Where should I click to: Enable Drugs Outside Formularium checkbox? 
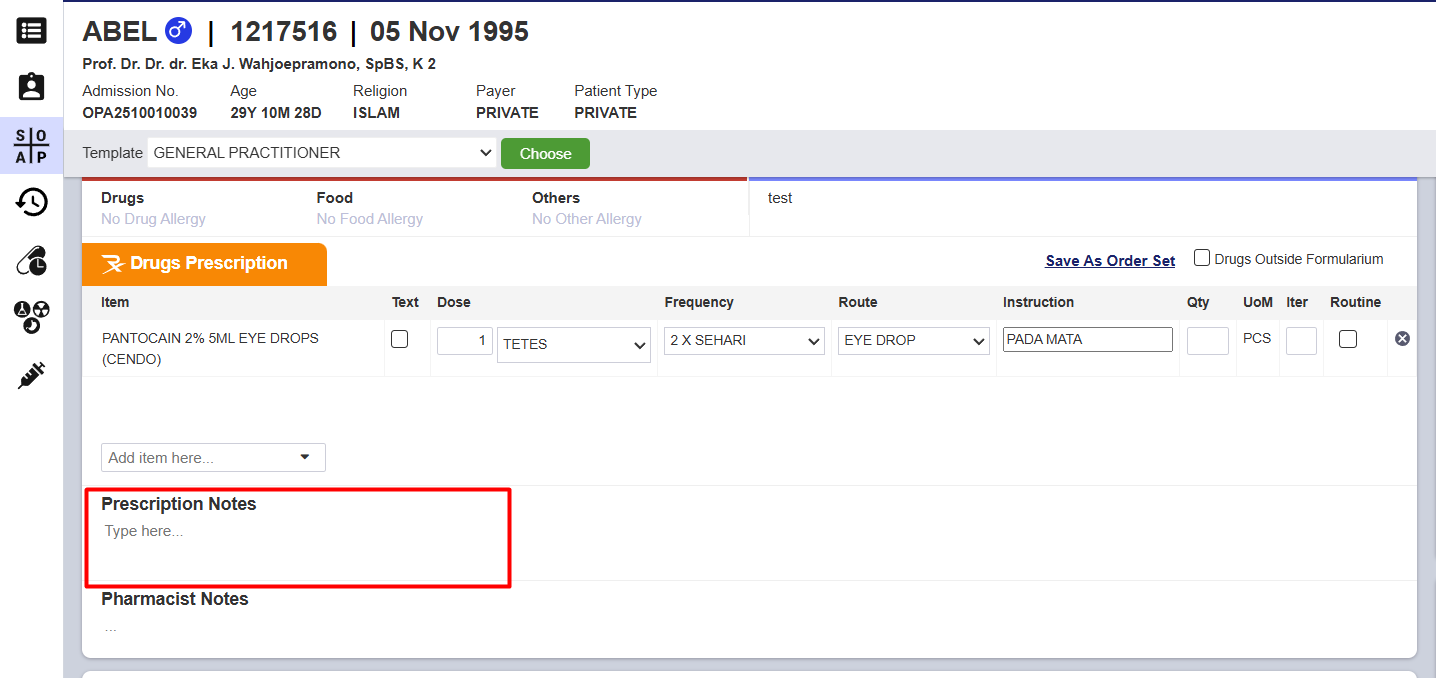point(1202,258)
